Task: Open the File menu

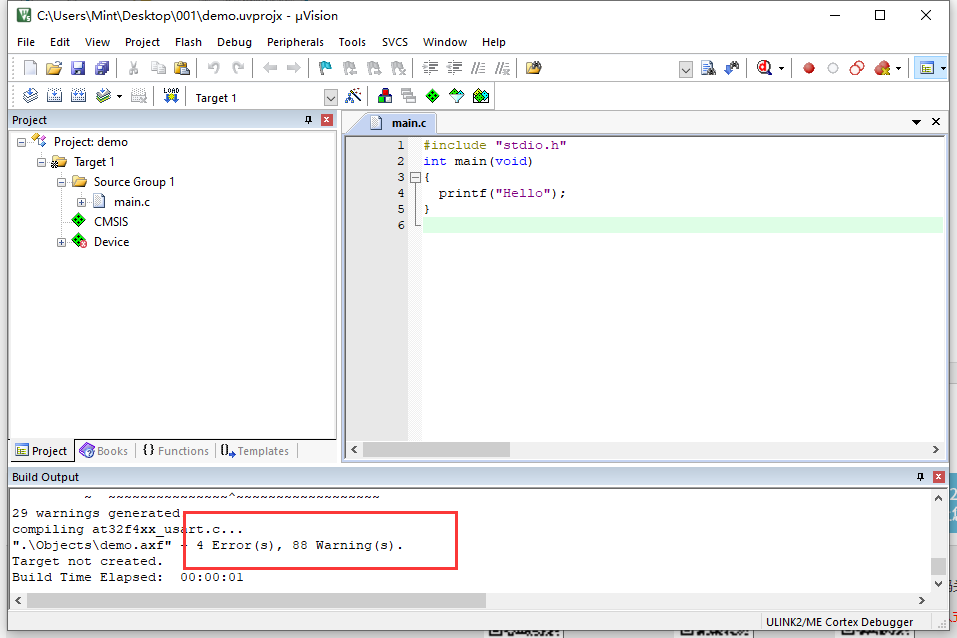Action: coord(26,42)
